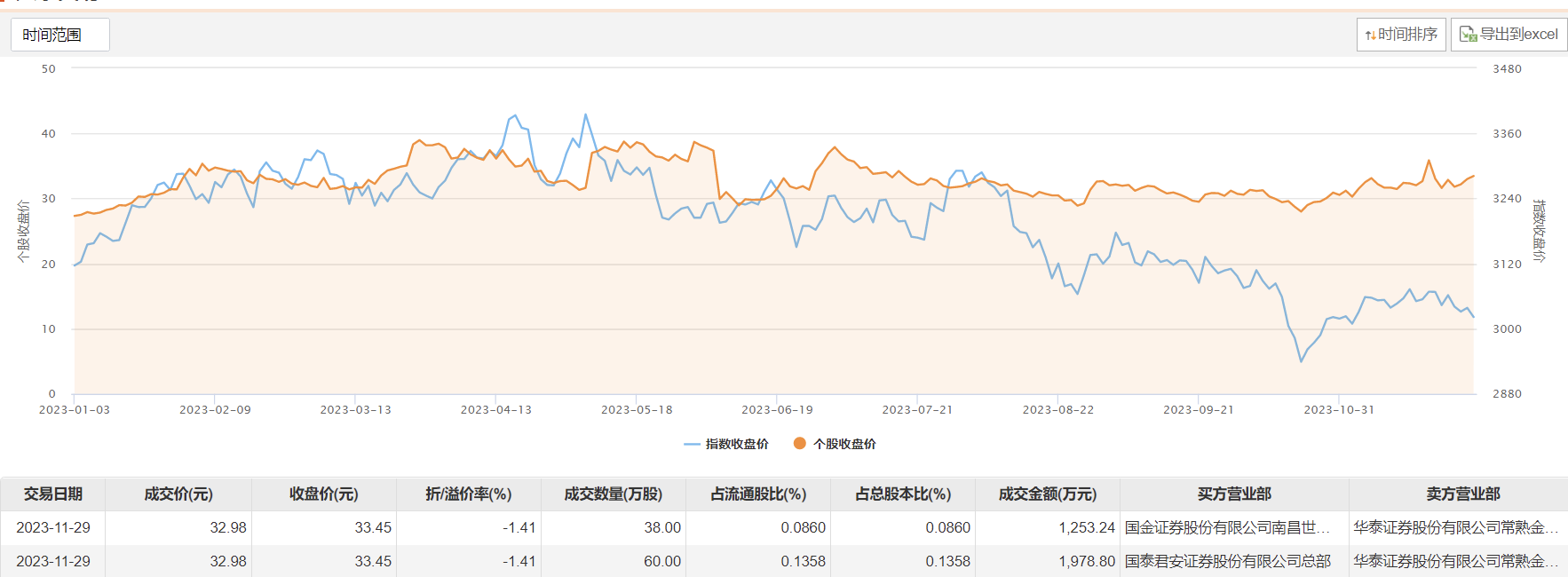The image size is (1568, 577).
Task: Click the sort arrows icon beside 时间排序
Action: (x=1371, y=36)
